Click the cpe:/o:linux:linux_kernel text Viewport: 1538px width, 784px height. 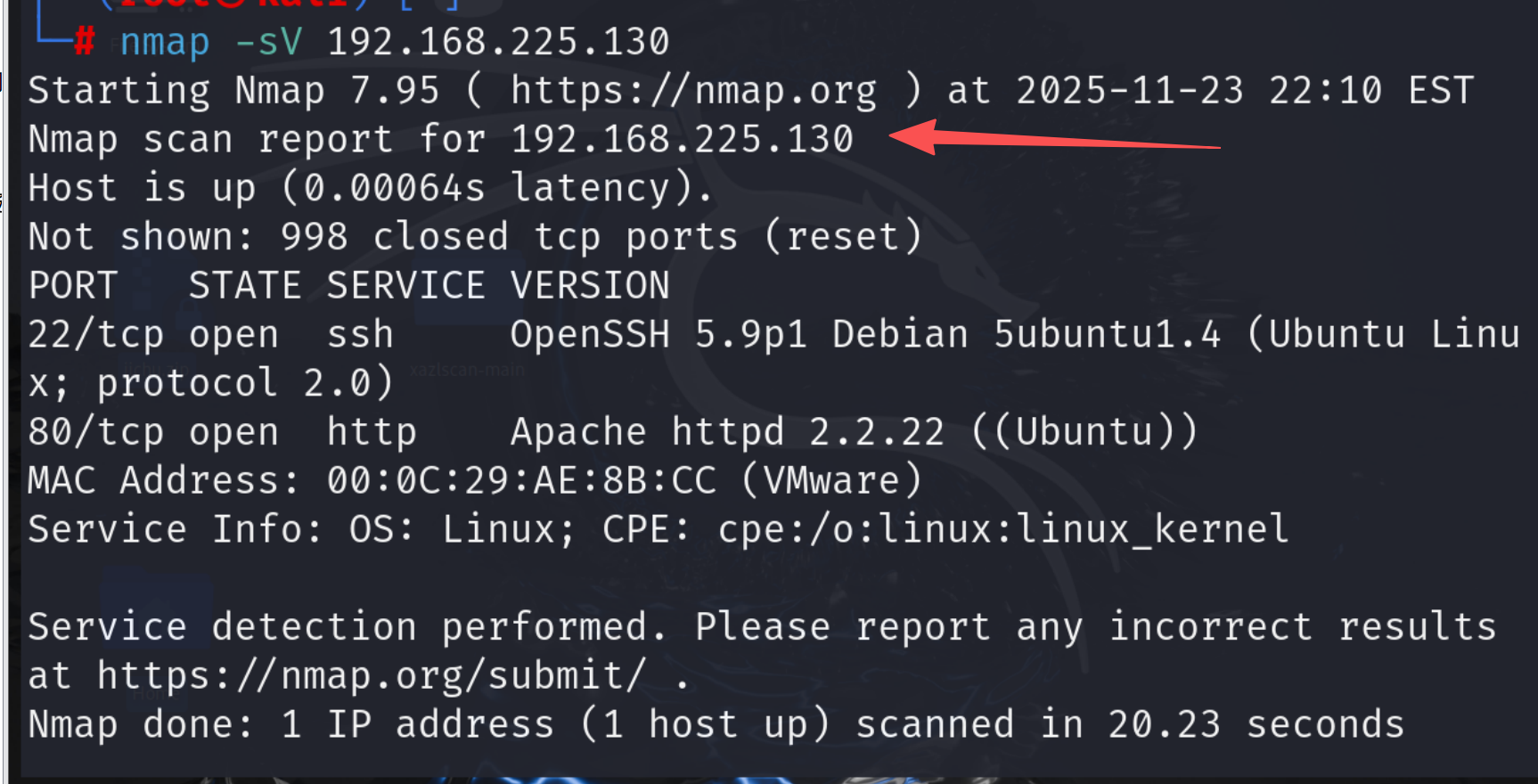click(x=1003, y=529)
